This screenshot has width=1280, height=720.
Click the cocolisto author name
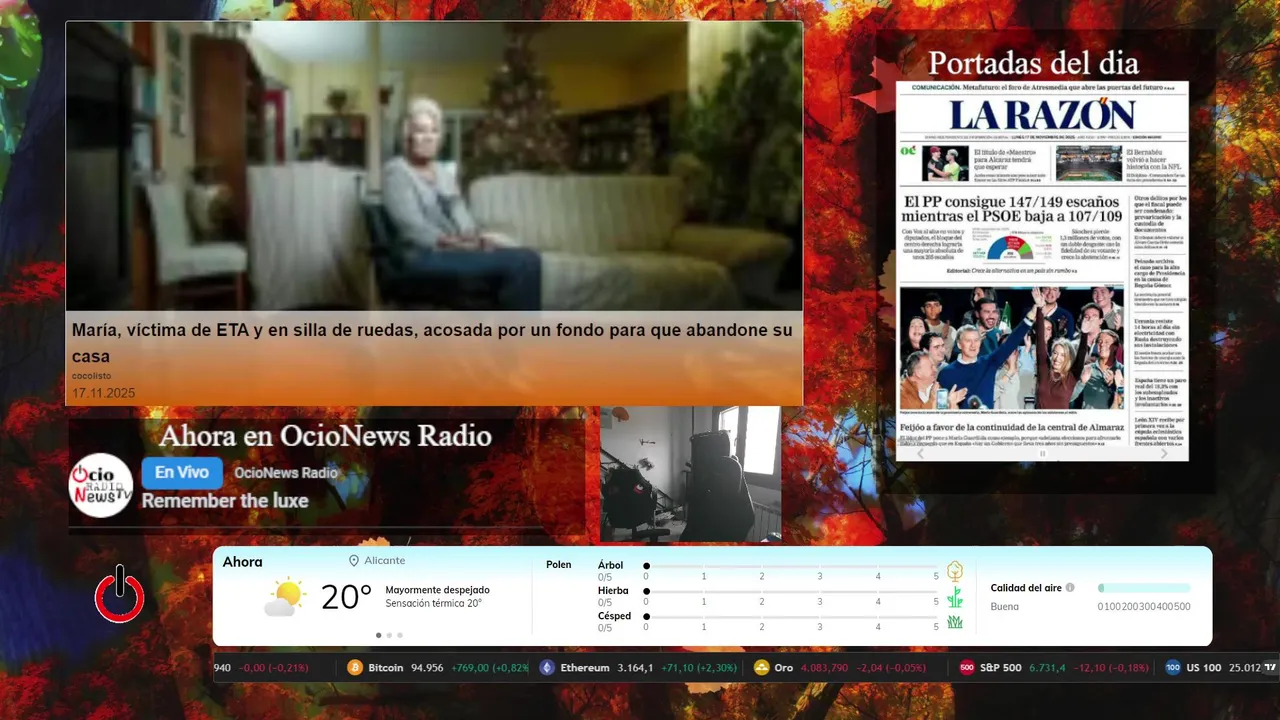[x=92, y=376]
